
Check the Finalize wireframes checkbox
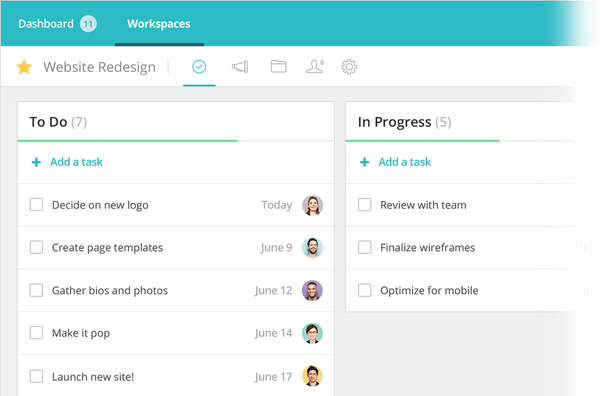pos(365,247)
